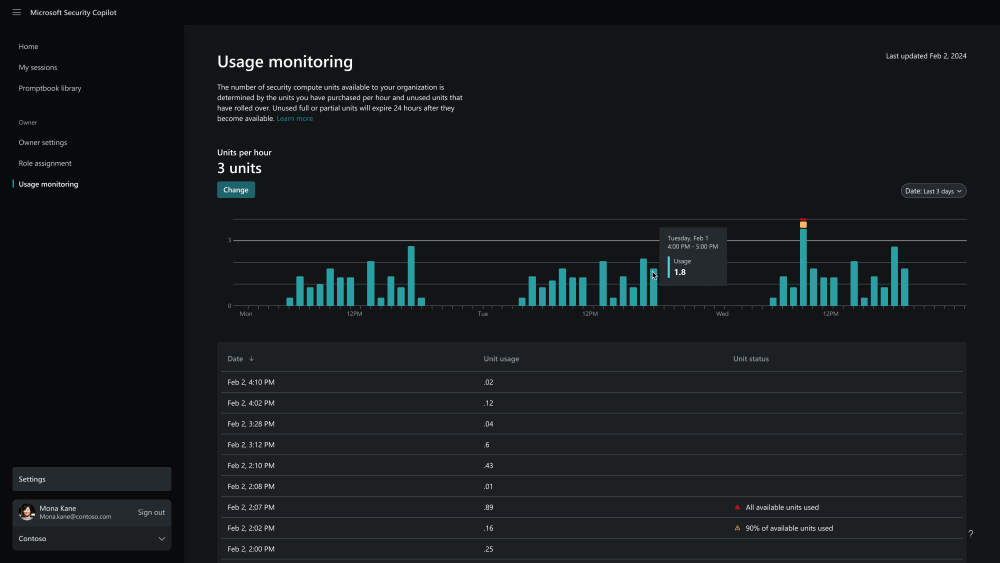This screenshot has height=563, width=1000.
Task: Click the red all units used alert icon
Action: (738, 507)
